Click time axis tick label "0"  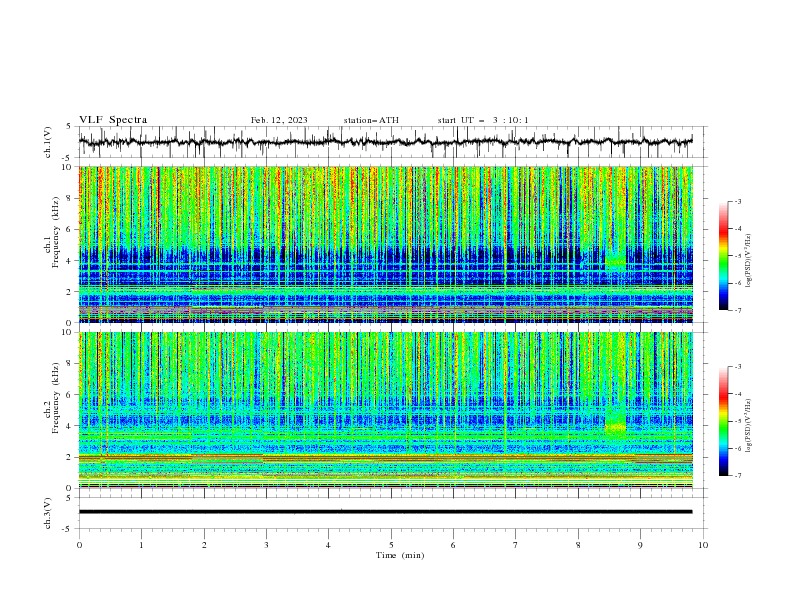click(x=79, y=545)
